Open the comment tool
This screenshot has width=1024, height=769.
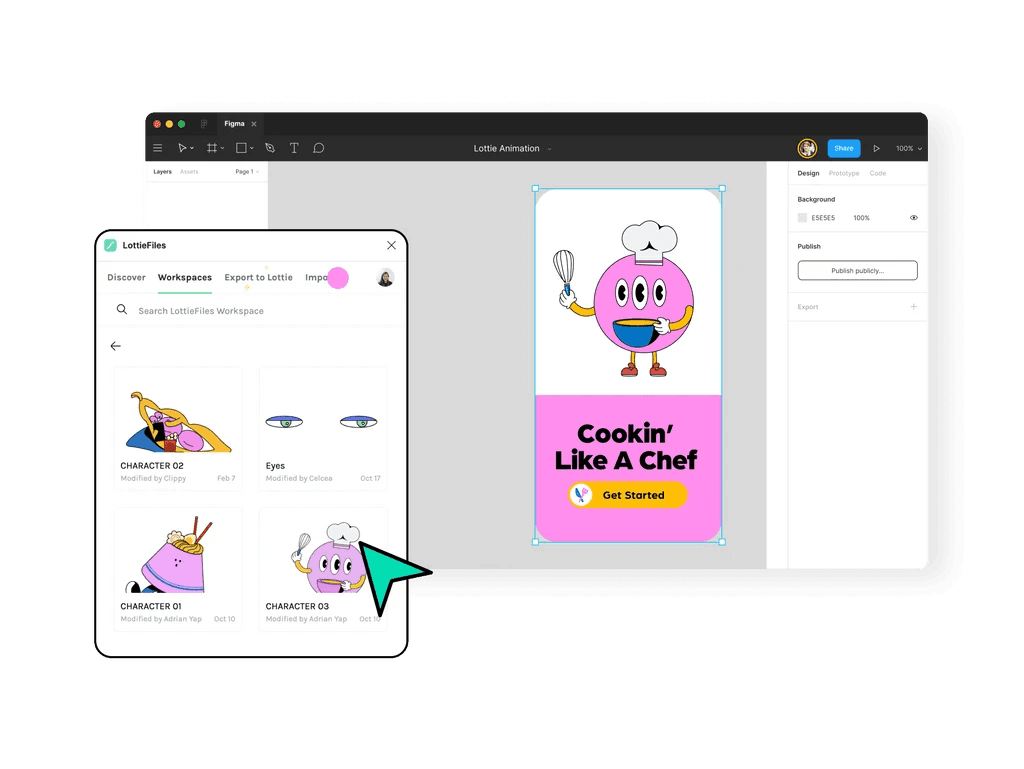[318, 147]
